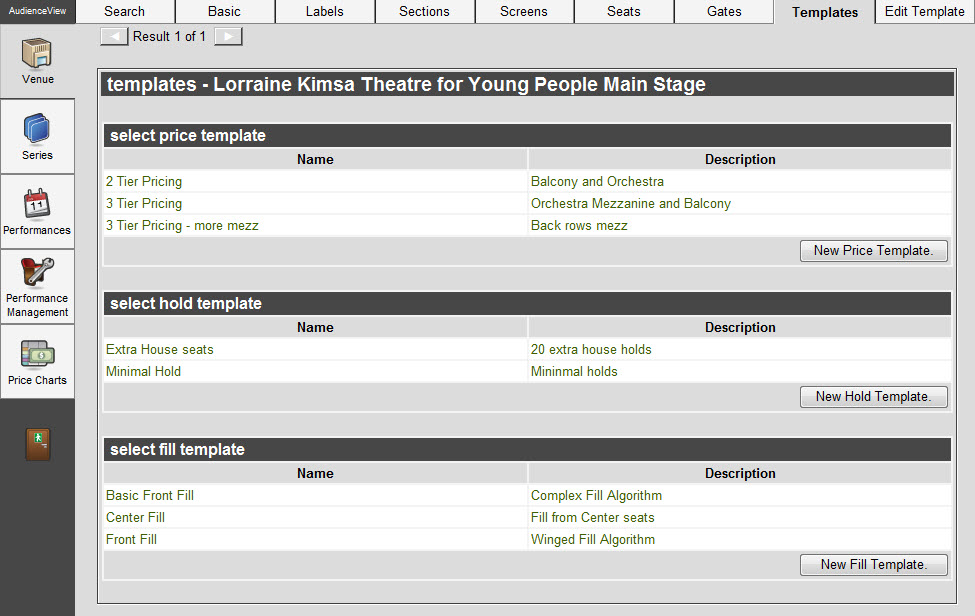The height and width of the screenshot is (616, 975).
Task: Click the Balcony and Orchestra description
Action: pos(597,182)
